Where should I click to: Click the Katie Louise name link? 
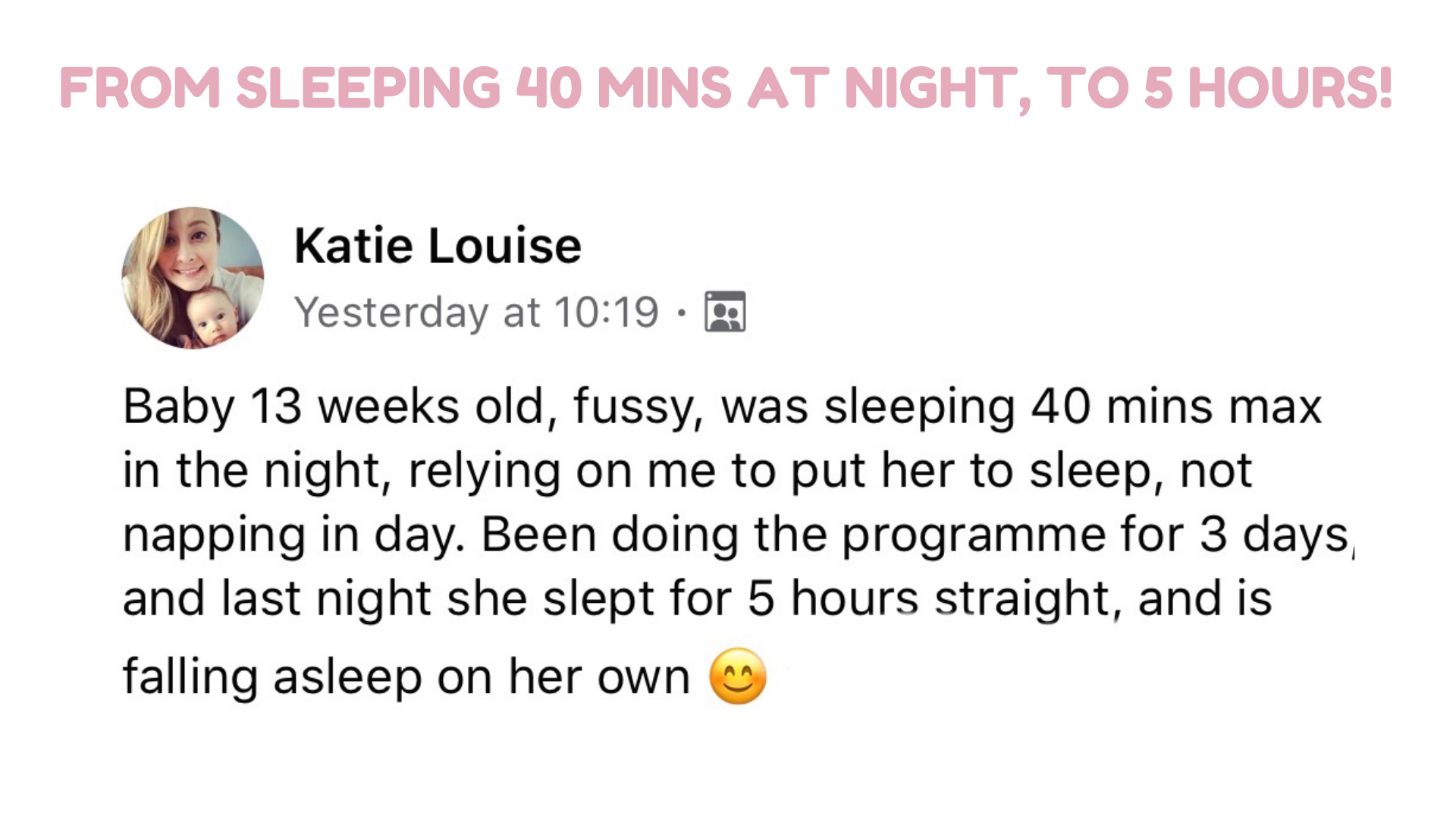(x=438, y=246)
